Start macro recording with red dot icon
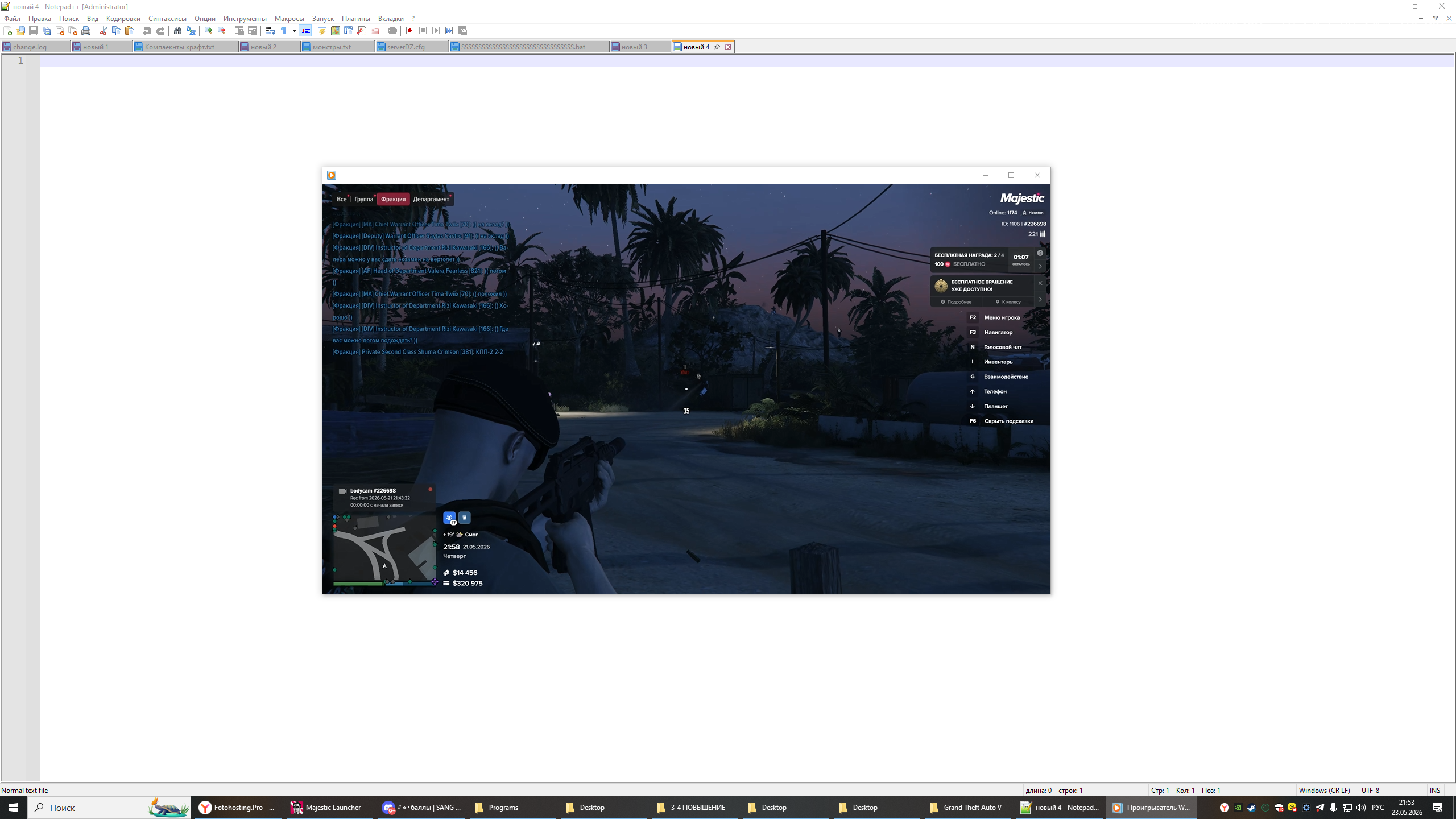The width and height of the screenshot is (1456, 819). [x=409, y=31]
